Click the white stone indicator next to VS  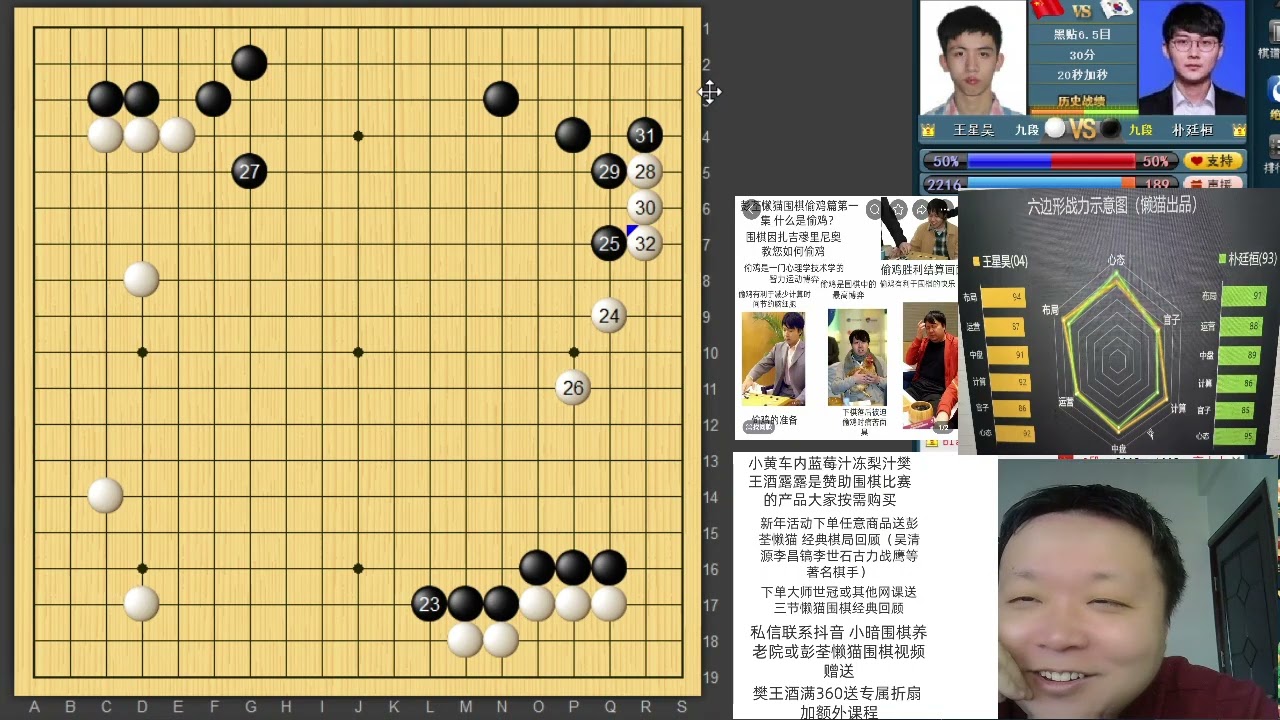click(1055, 128)
